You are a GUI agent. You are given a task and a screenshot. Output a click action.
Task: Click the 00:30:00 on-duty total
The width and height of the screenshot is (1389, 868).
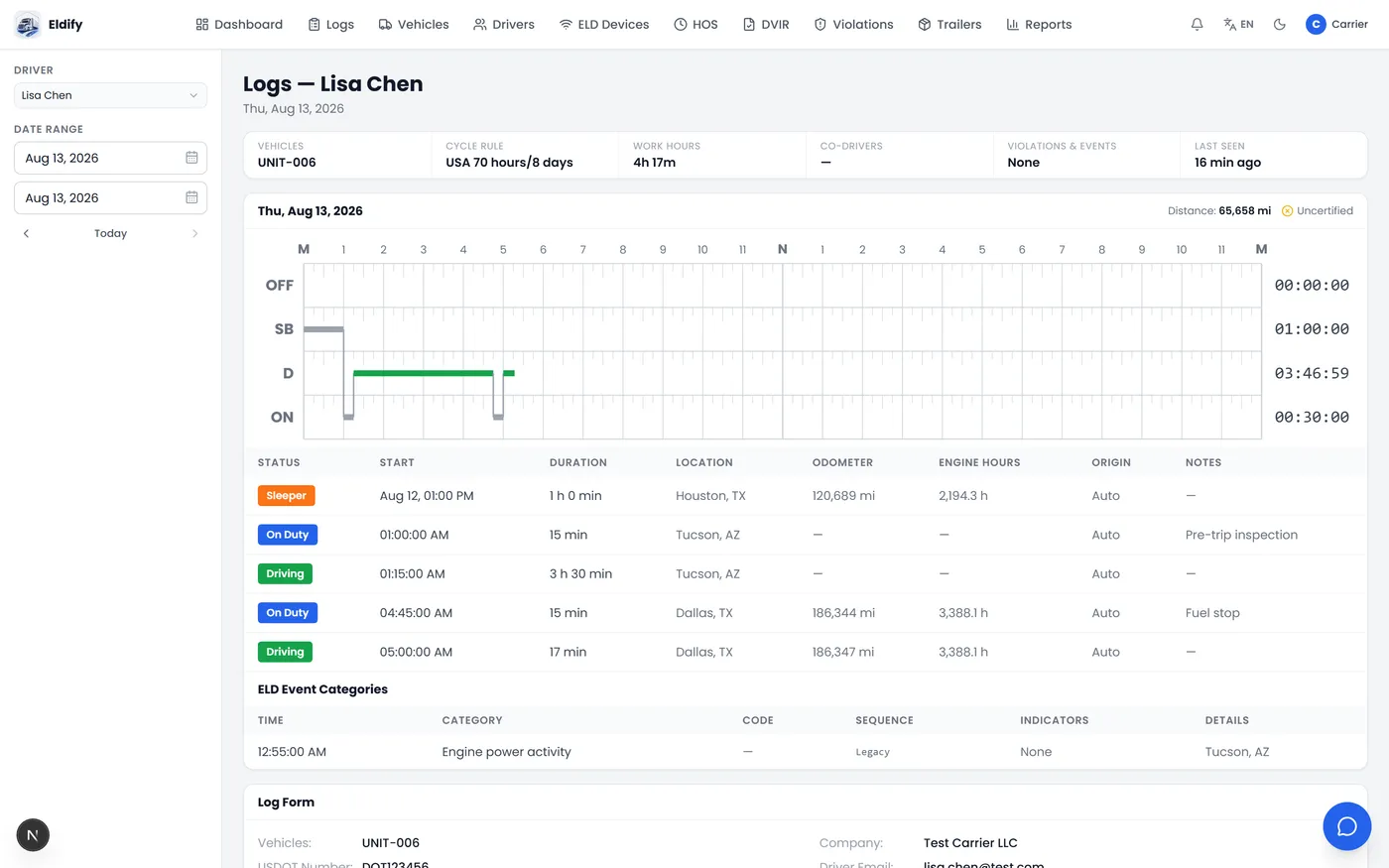(x=1312, y=418)
